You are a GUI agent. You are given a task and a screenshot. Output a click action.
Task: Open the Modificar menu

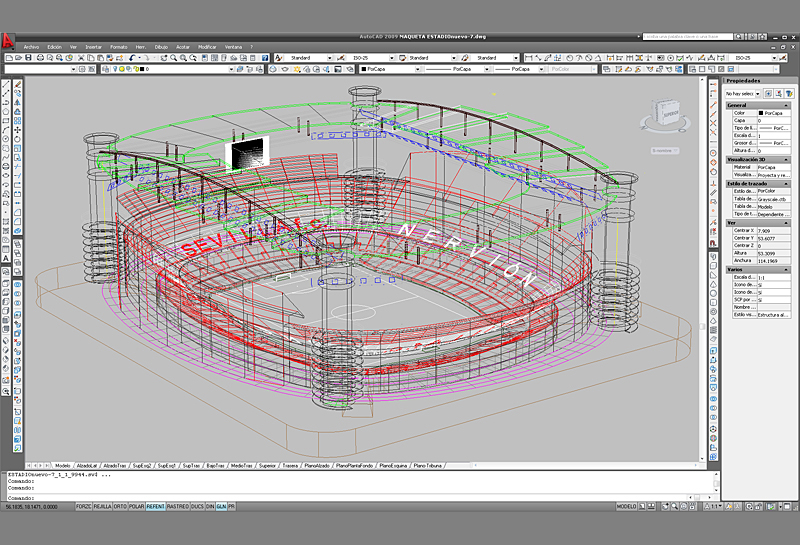tap(207, 47)
